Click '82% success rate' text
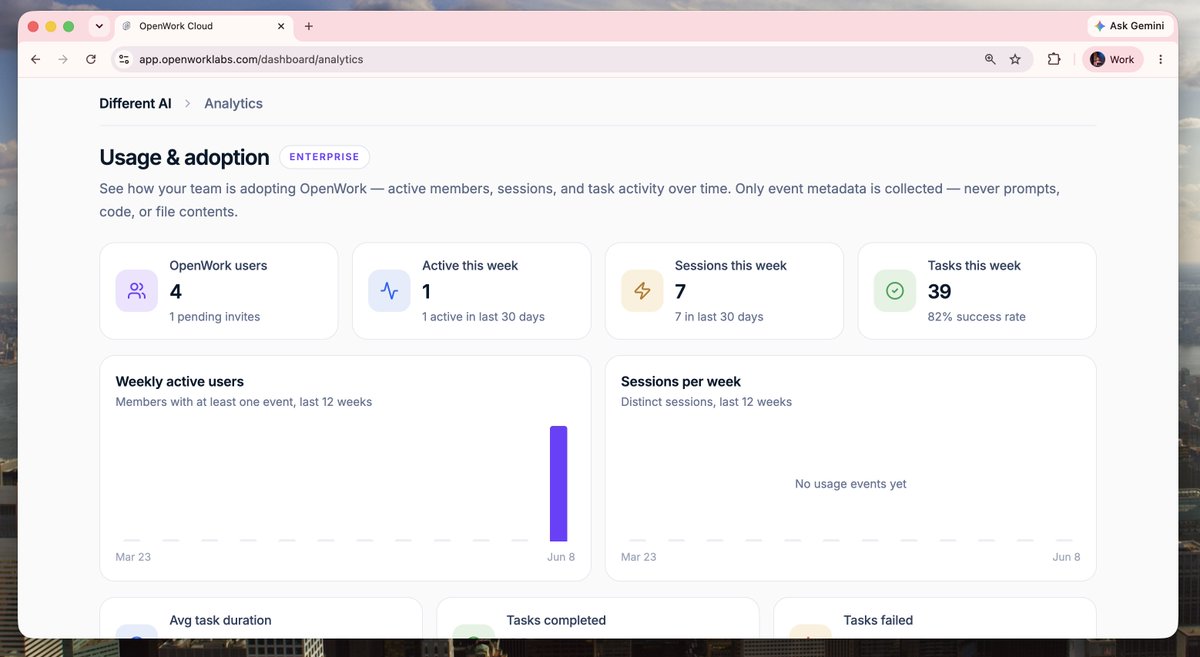The image size is (1200, 657). (977, 317)
